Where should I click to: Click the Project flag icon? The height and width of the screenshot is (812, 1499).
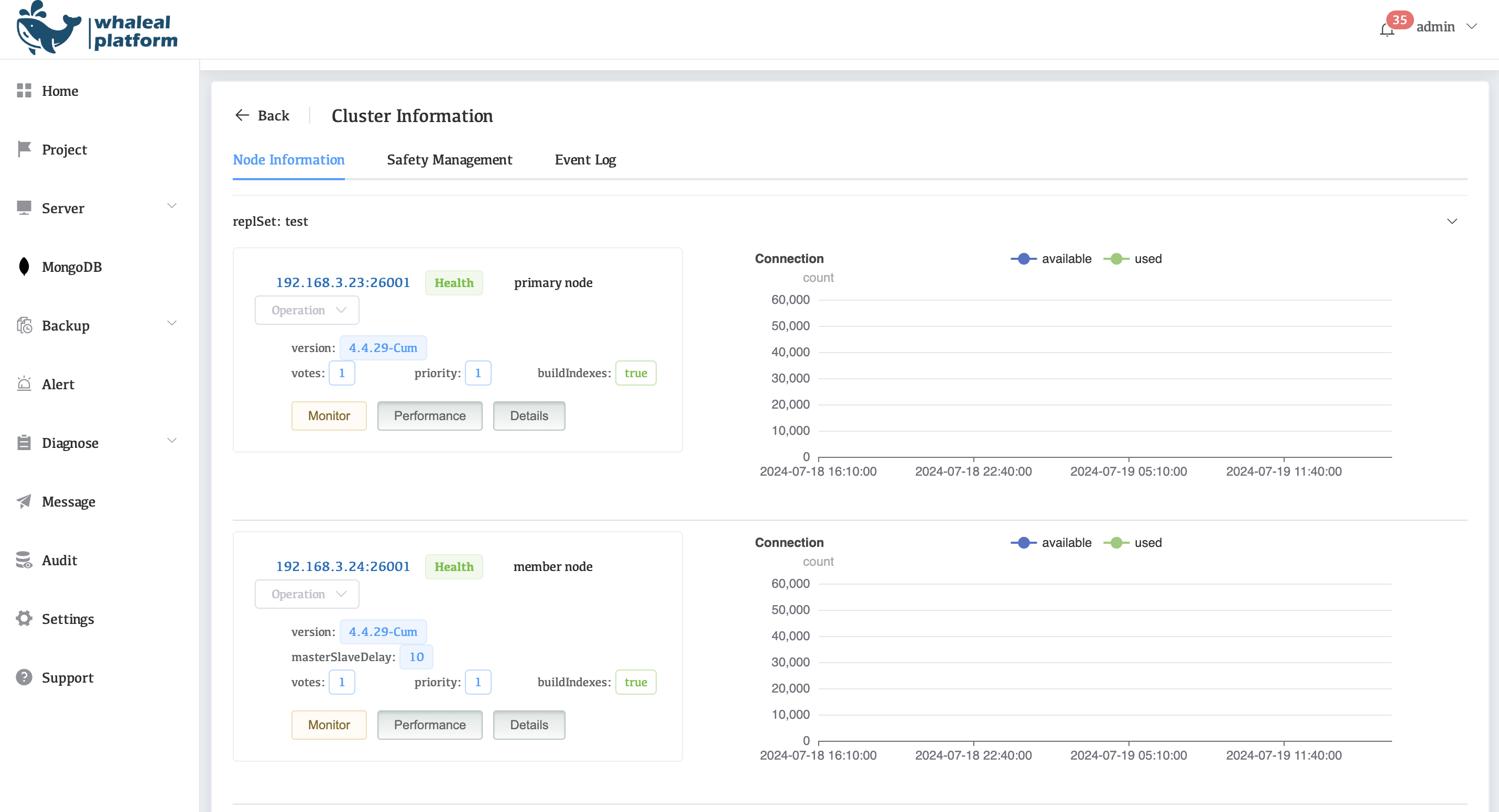[x=24, y=149]
